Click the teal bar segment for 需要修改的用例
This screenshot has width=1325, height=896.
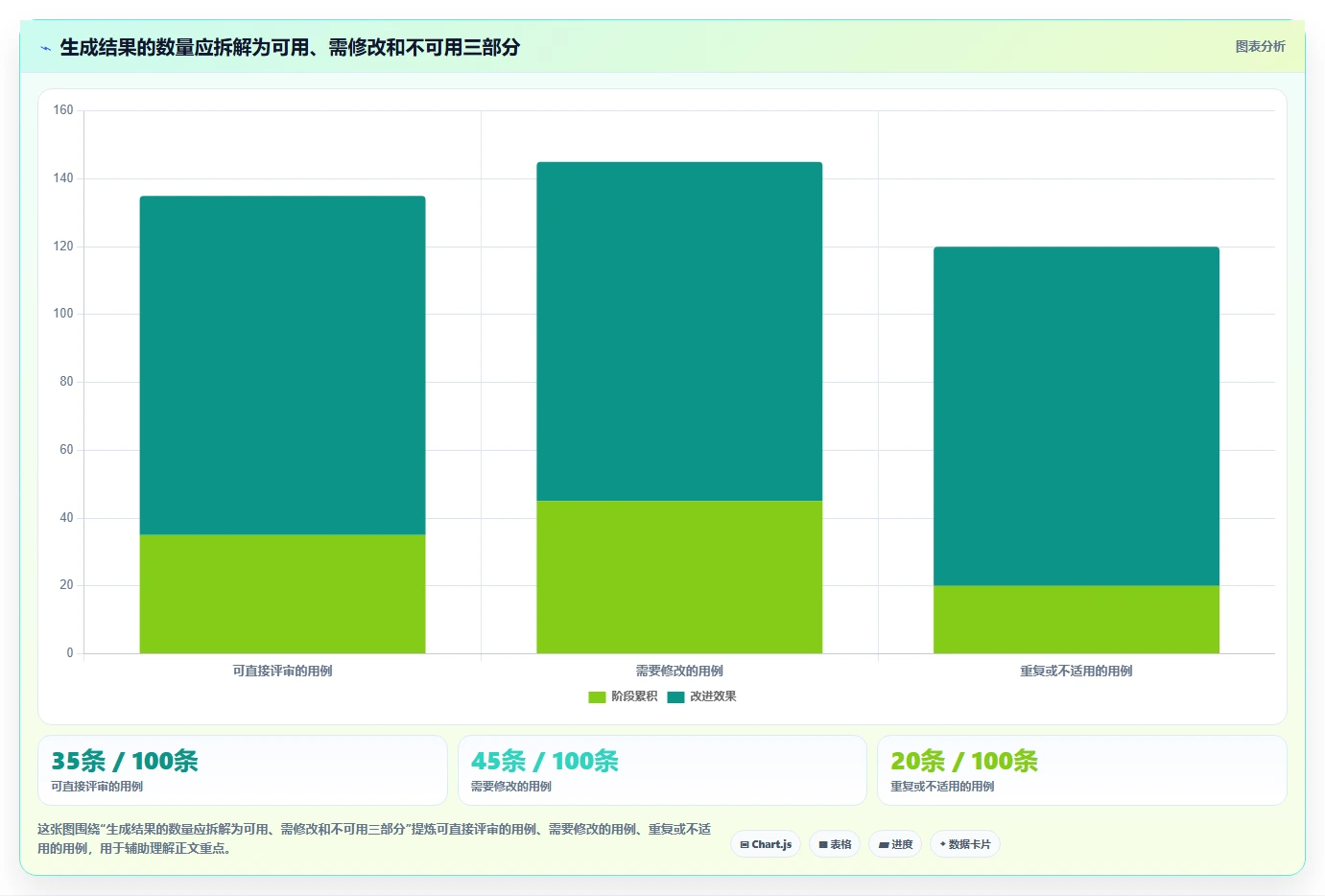[x=679, y=331]
